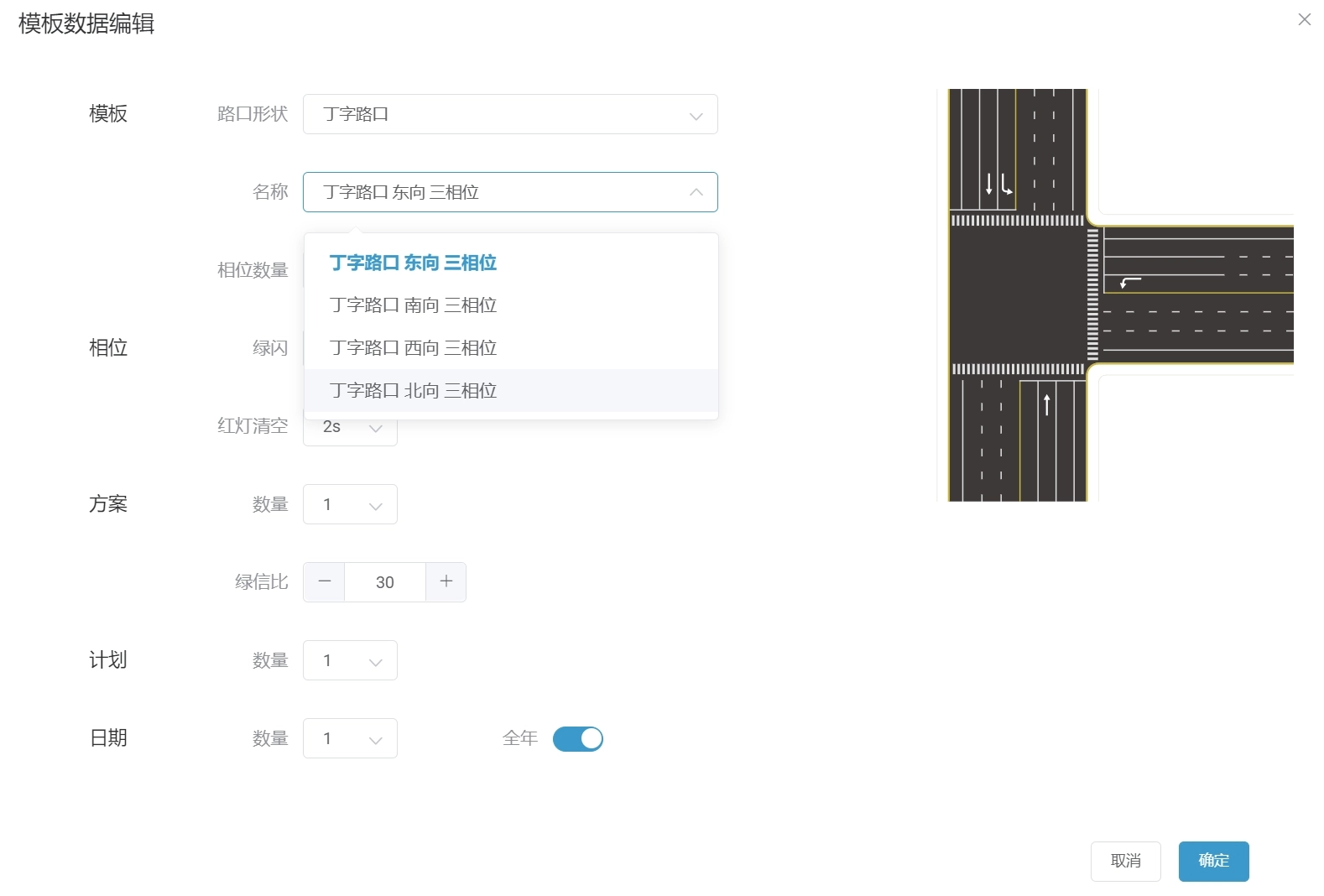
Task: Choose 丁字路口 北向 三相位 option
Action: pos(413,391)
